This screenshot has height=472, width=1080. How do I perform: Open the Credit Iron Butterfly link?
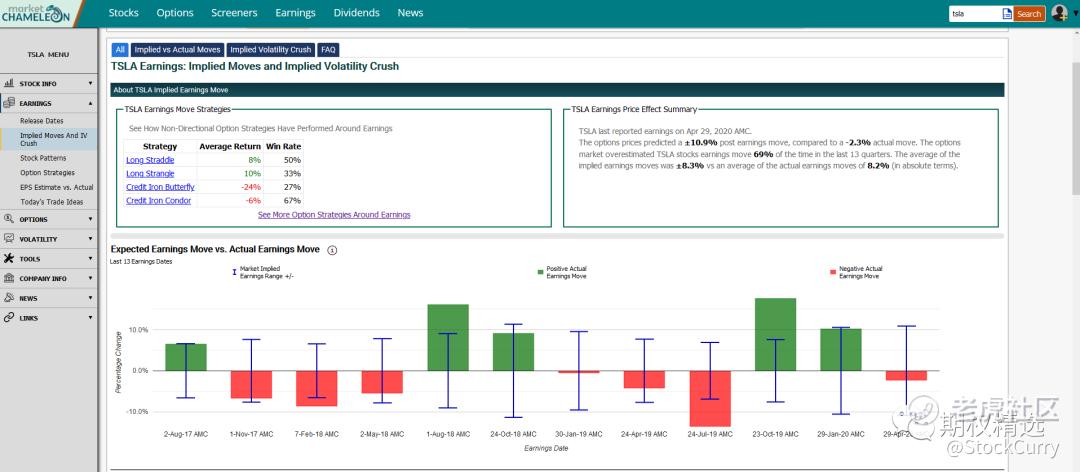pyautogui.click(x=160, y=187)
